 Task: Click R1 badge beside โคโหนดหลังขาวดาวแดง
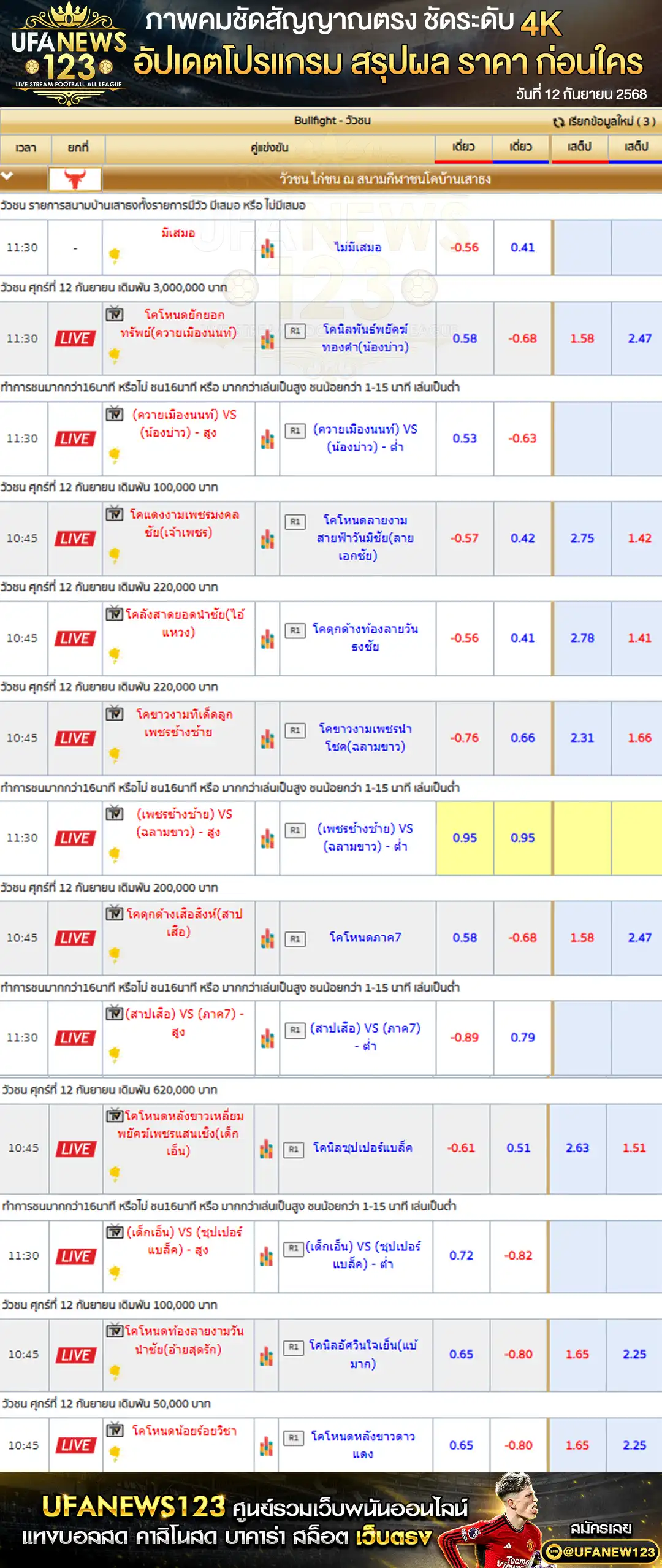pos(294,1437)
